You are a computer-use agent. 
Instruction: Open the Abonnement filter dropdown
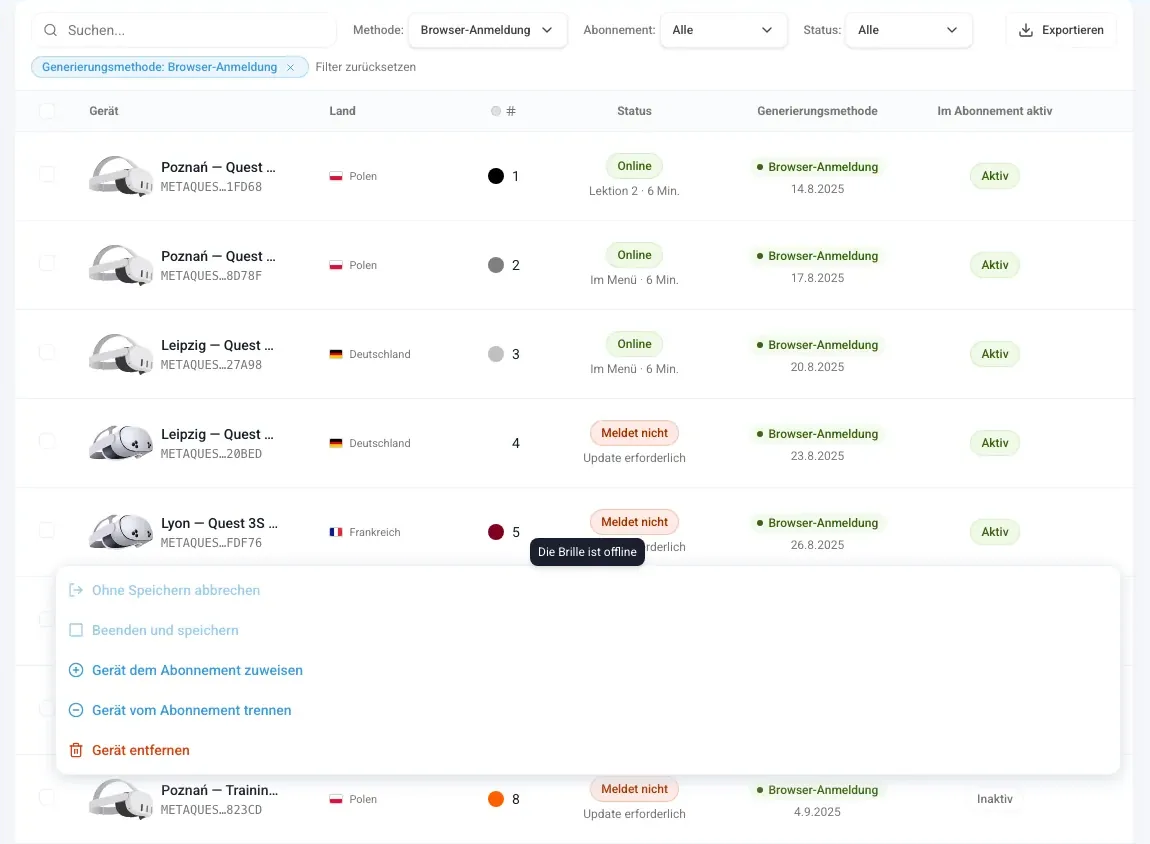click(x=723, y=30)
